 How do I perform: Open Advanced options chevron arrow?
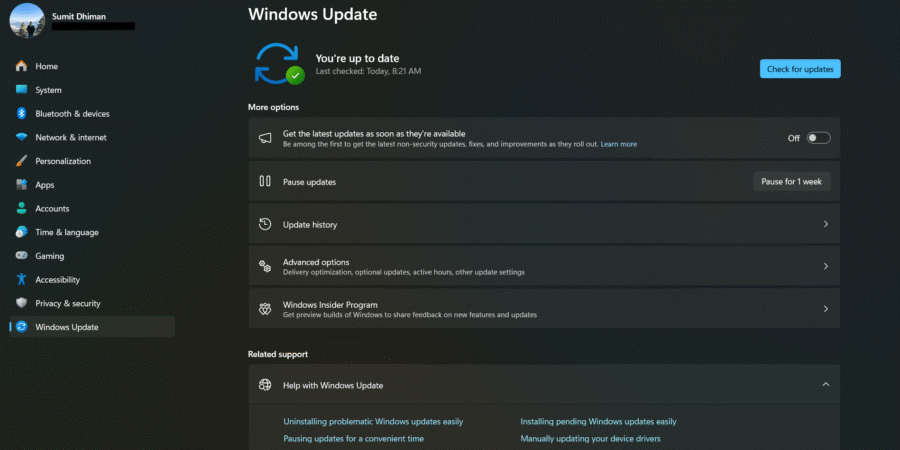click(x=826, y=266)
